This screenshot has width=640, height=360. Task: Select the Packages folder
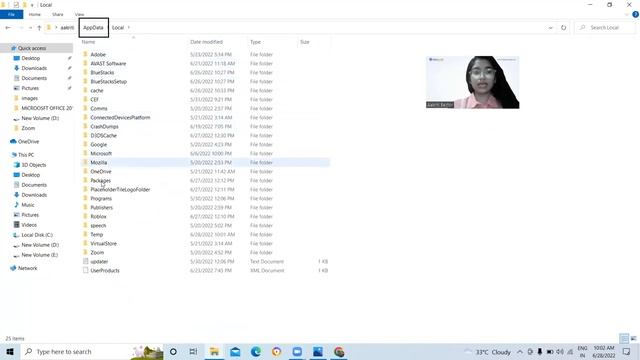[100, 180]
